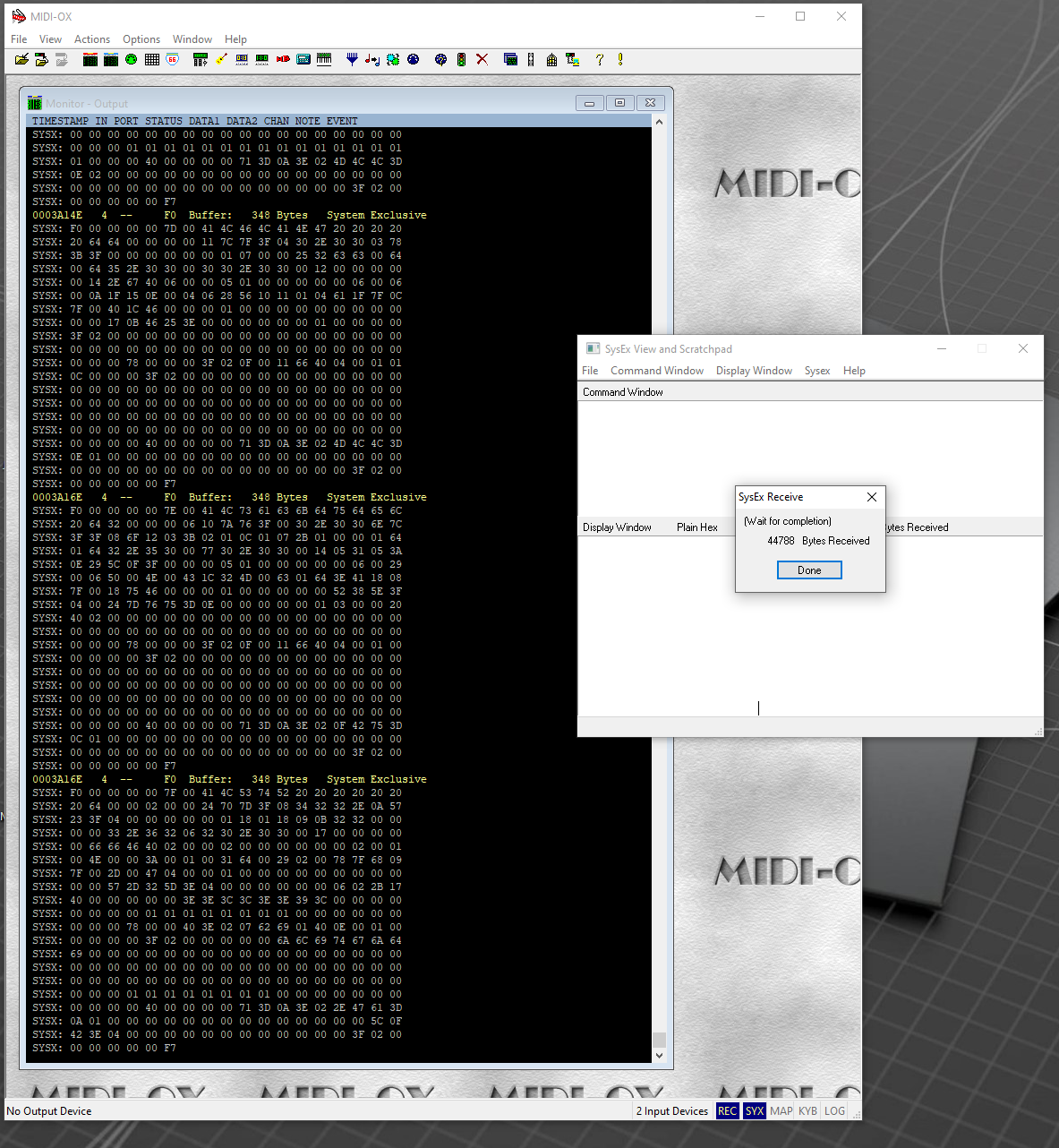Click the '(Wait for completion)' text
The width and height of the screenshot is (1059, 1148).
pos(788,521)
